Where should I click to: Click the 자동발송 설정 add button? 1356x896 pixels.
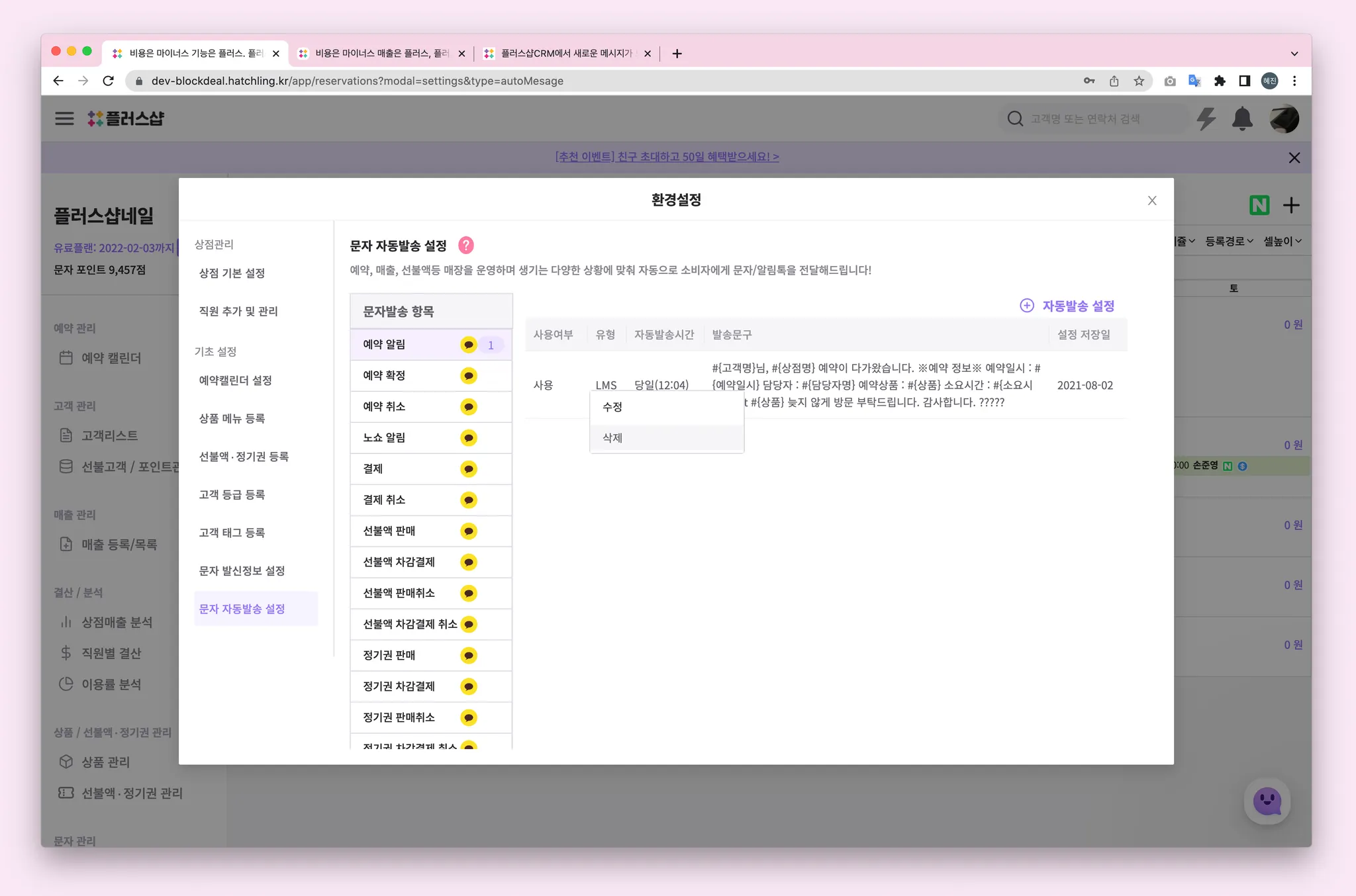pyautogui.click(x=1067, y=306)
